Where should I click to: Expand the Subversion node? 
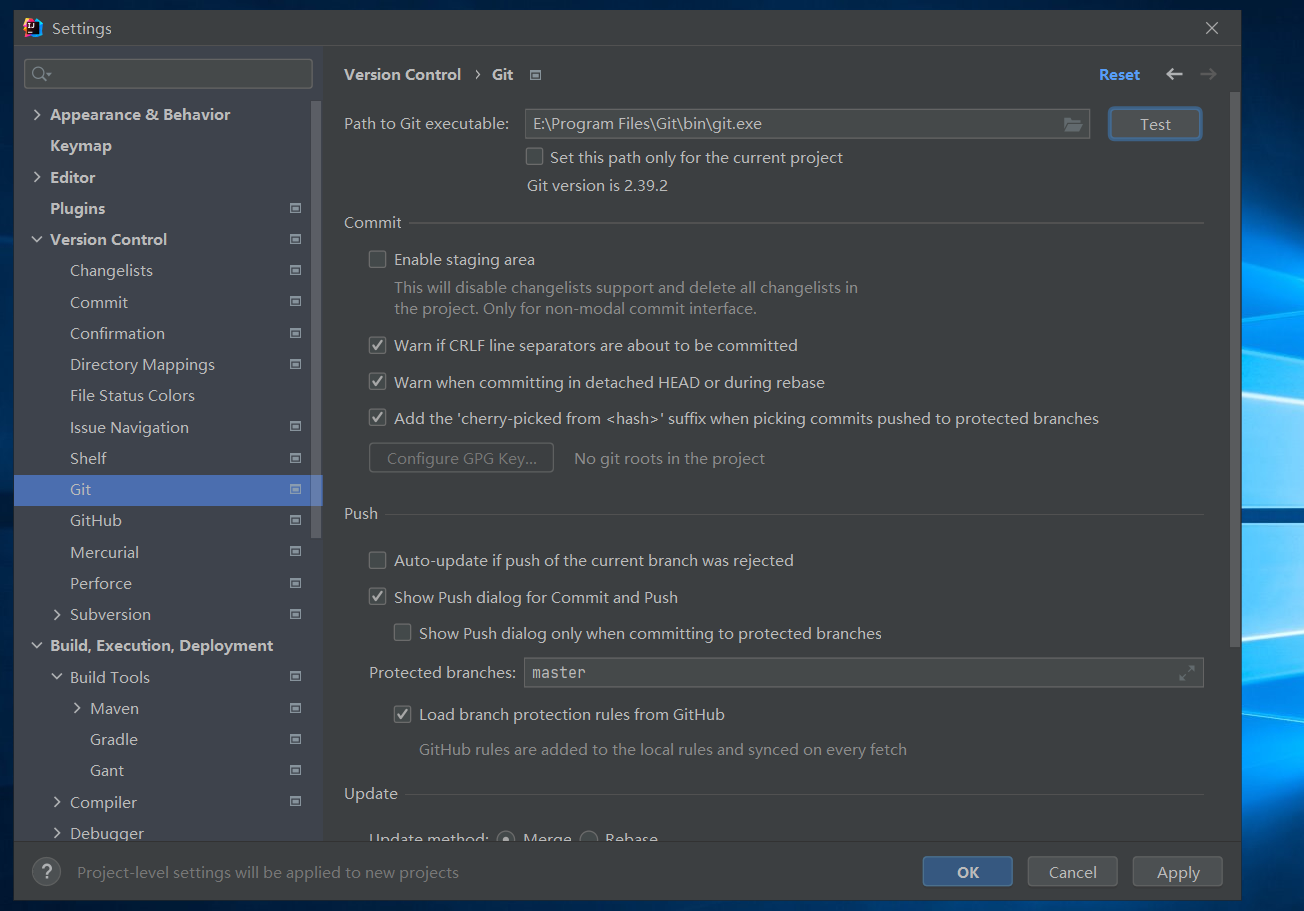tap(57, 614)
